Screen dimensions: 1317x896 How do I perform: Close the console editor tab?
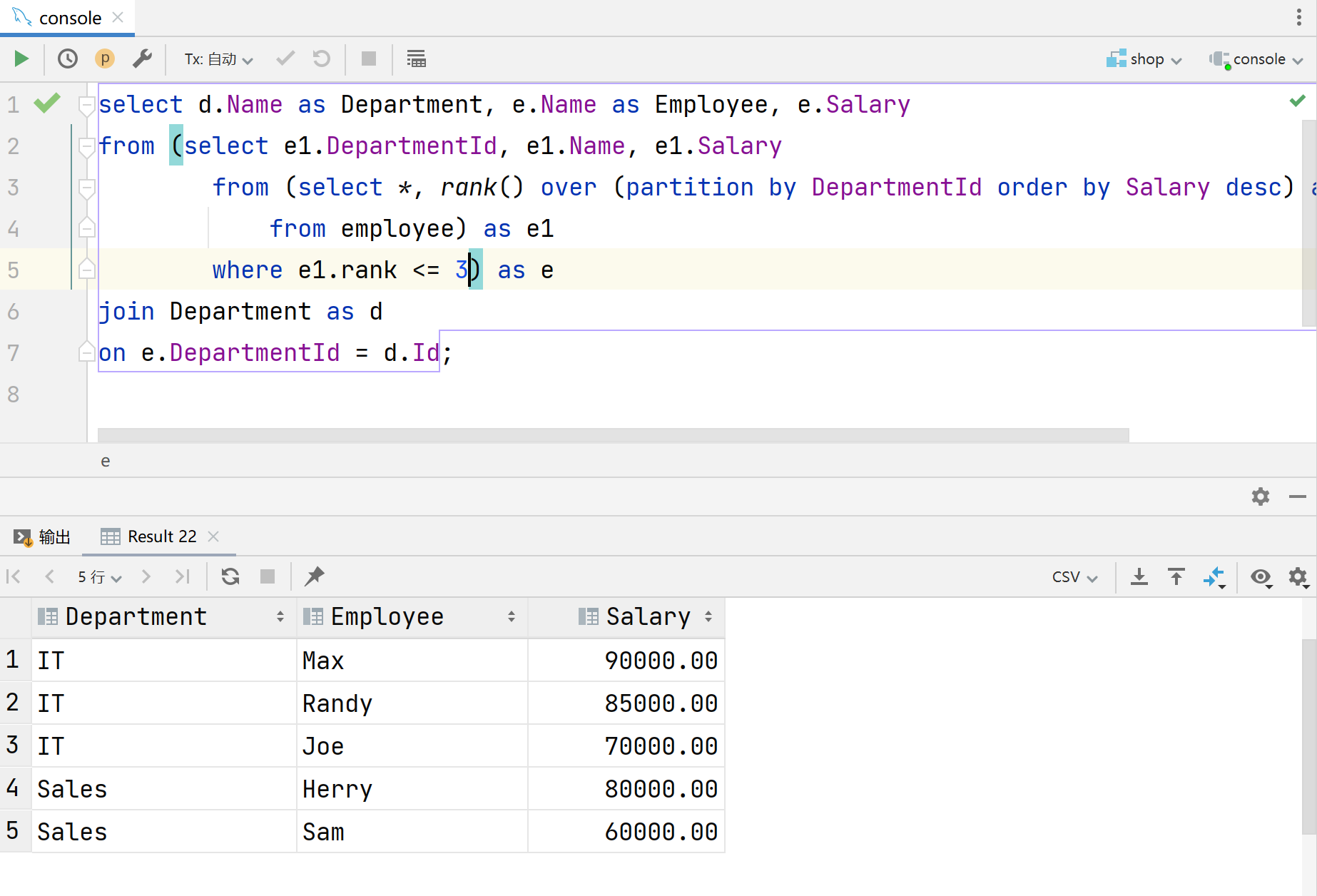[118, 17]
